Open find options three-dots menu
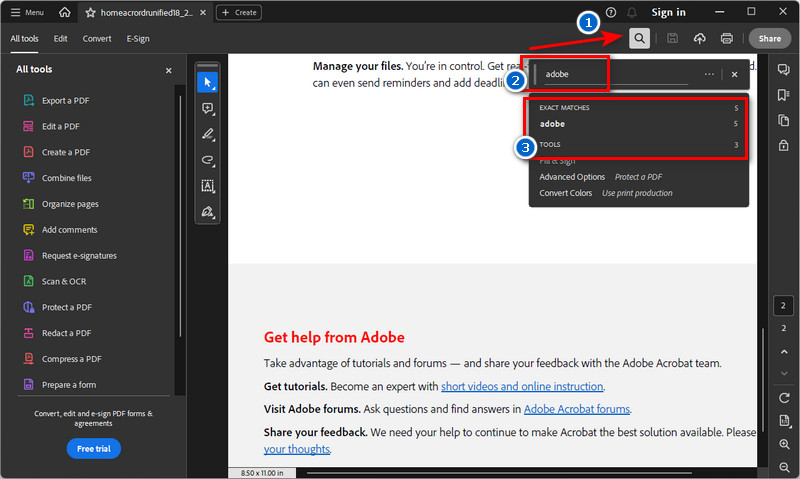The width and height of the screenshot is (800, 479). coord(709,74)
